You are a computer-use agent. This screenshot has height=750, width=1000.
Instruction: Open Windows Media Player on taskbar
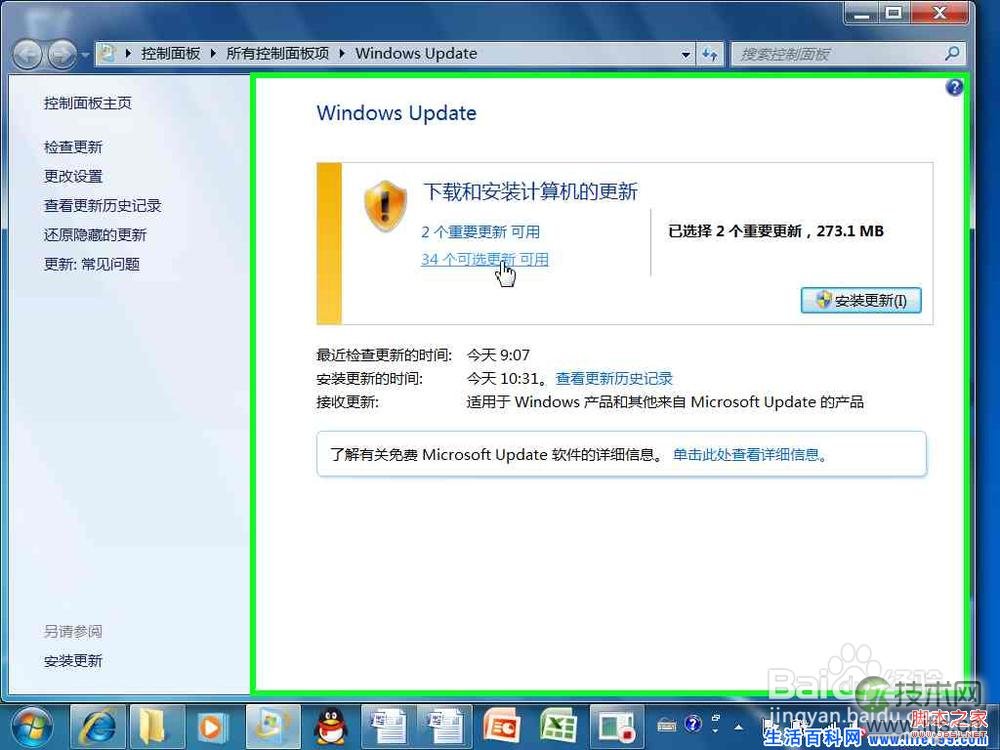coord(212,728)
